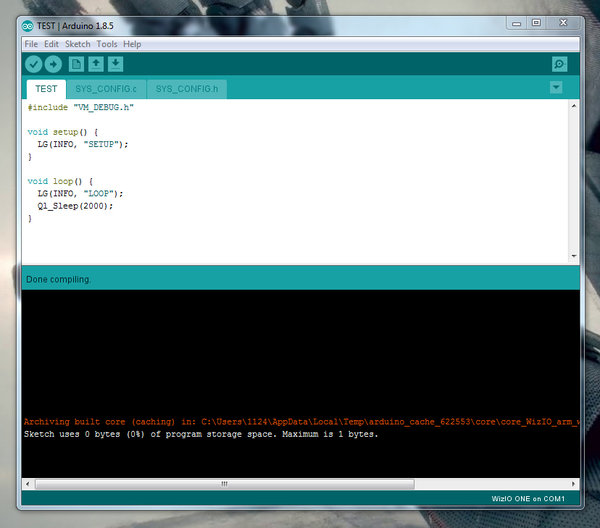Open the Help menu

[x=132, y=44]
